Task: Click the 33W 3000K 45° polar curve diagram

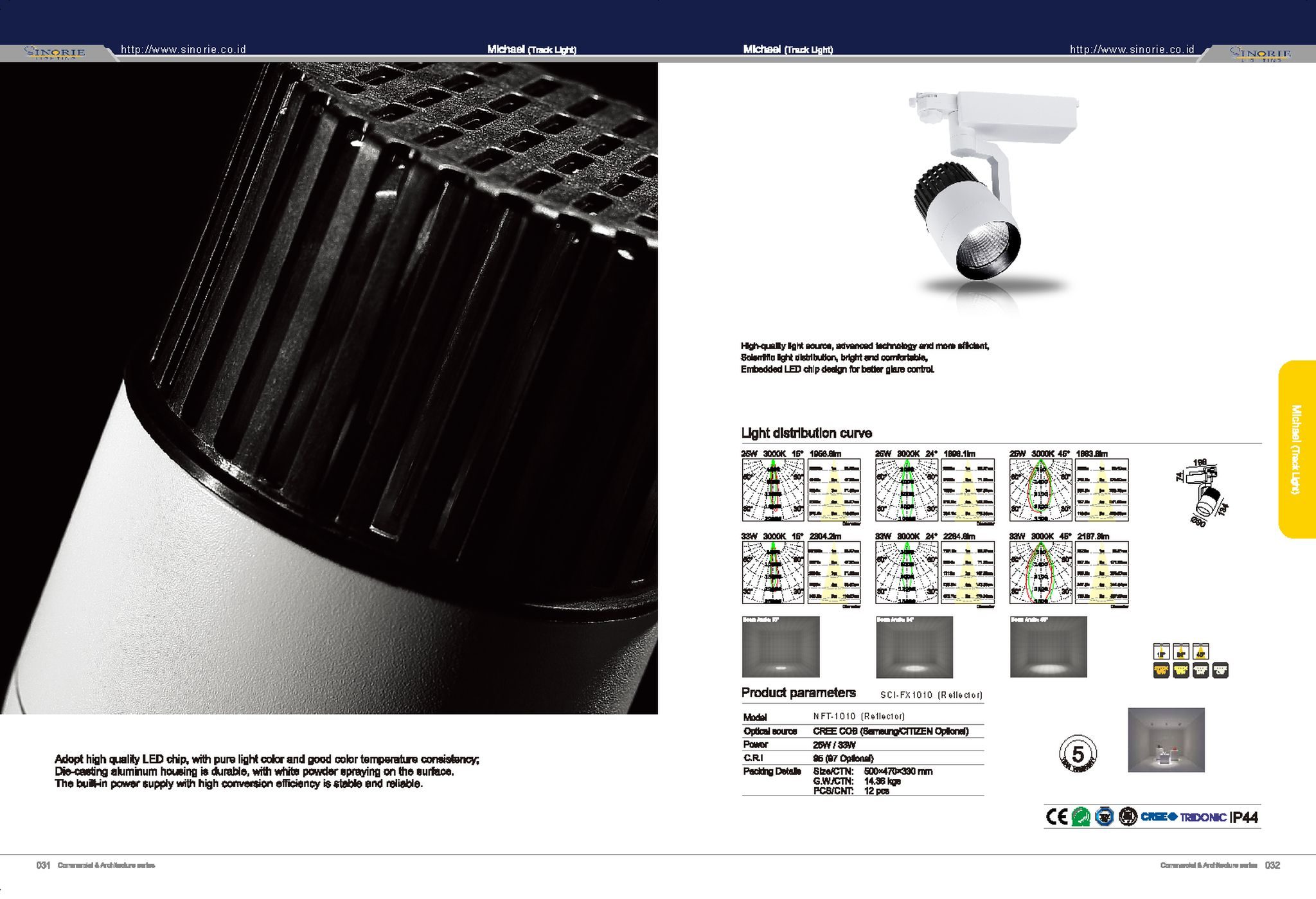Action: pyautogui.click(x=1040, y=573)
